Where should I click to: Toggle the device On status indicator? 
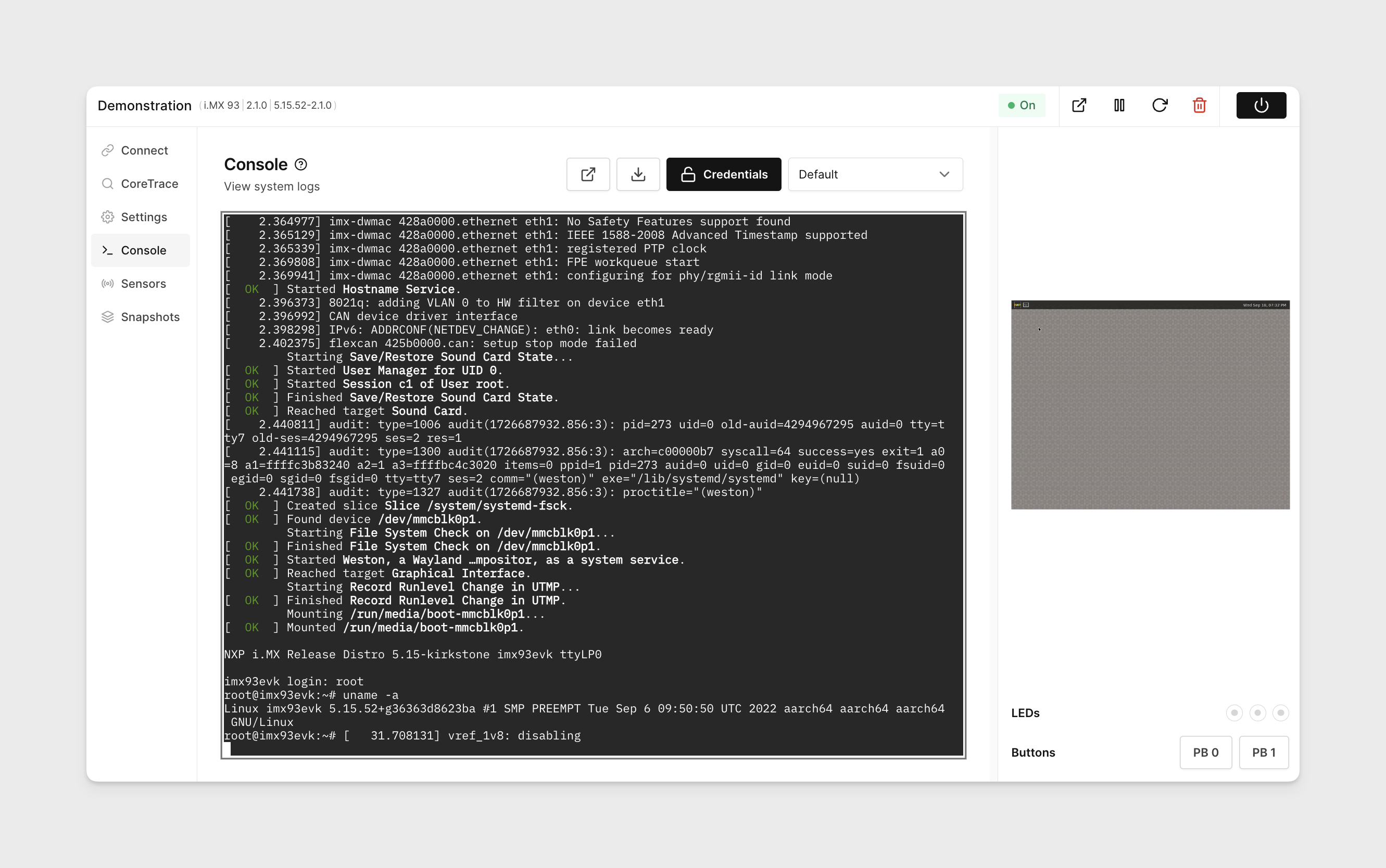1021,104
